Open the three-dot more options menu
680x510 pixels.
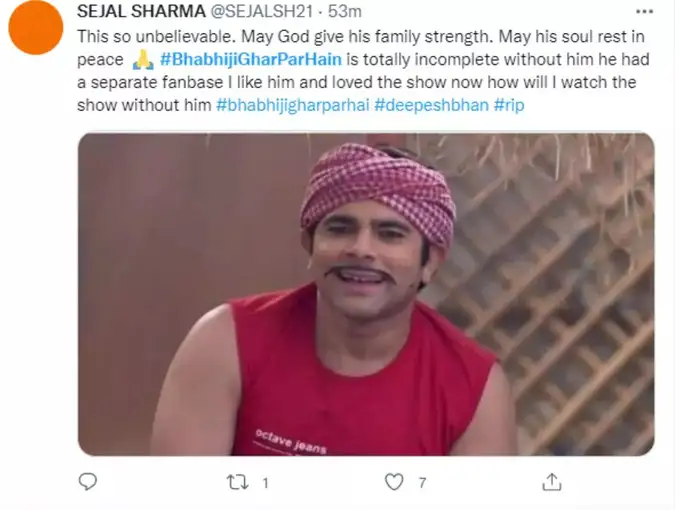point(644,12)
